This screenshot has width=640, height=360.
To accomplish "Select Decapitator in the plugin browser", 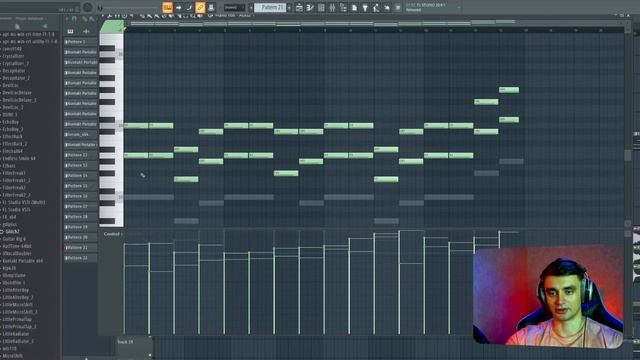I will click(x=13, y=71).
